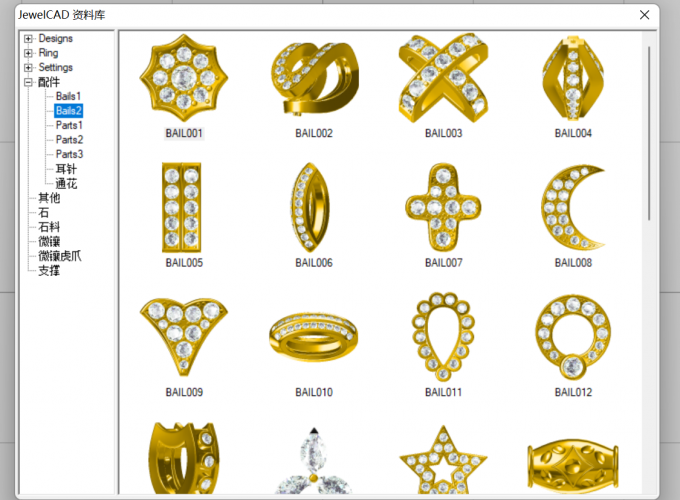
Task: Open the 通花 folder
Action: tap(66, 183)
